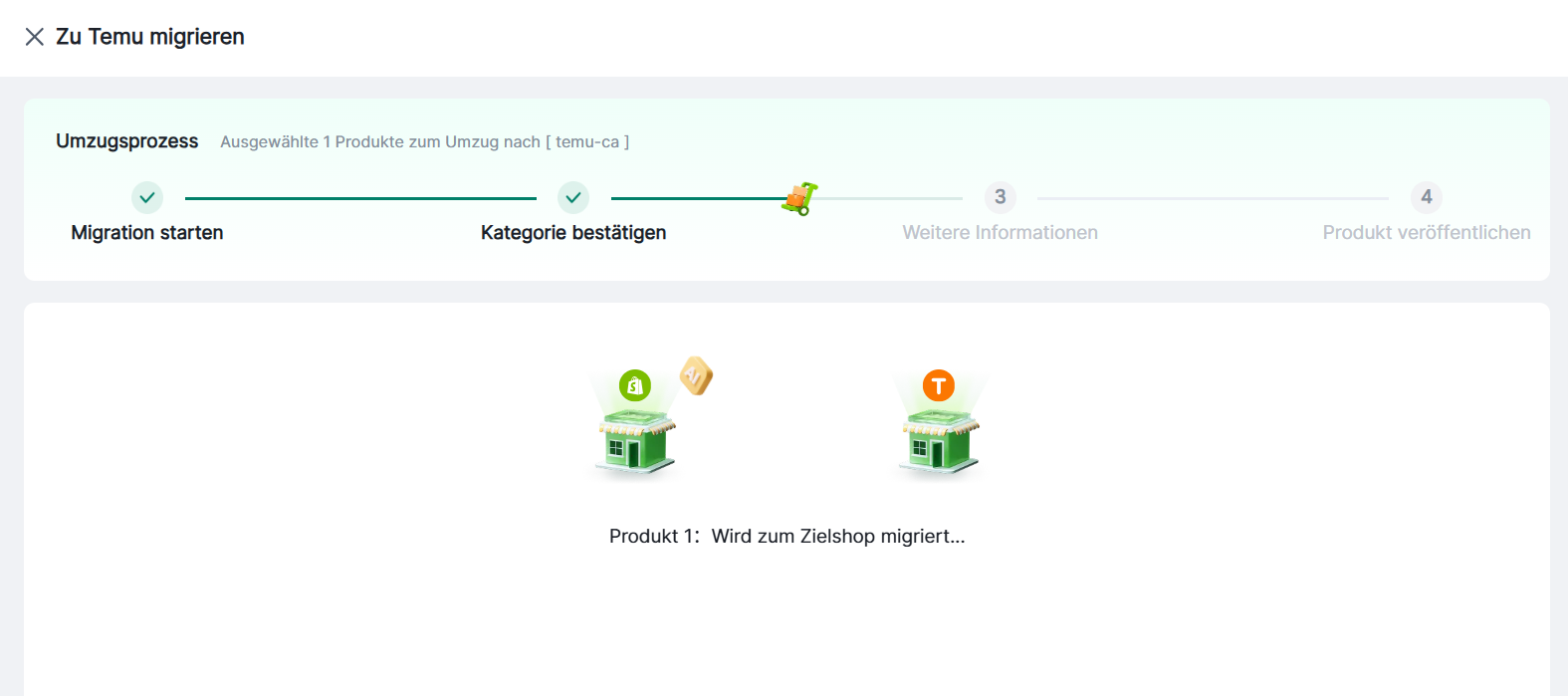The height and width of the screenshot is (696, 1568).
Task: Select the step 3 number circle
Action: pos(1000,197)
